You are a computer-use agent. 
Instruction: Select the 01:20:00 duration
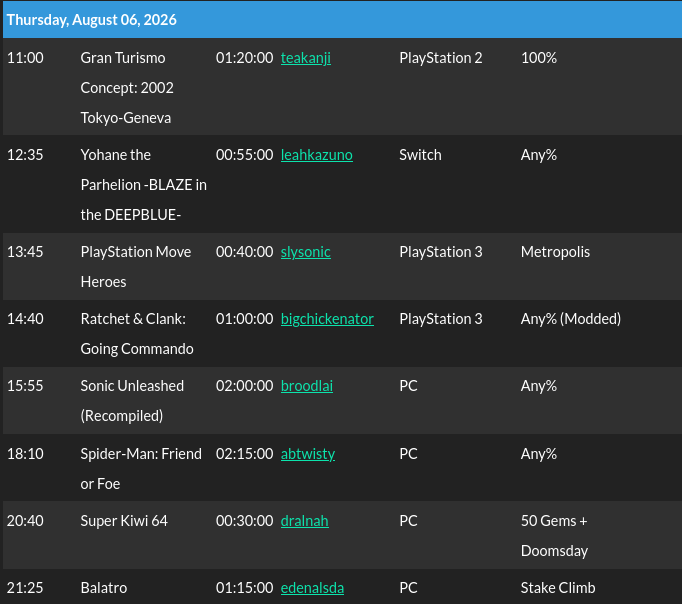click(x=244, y=58)
